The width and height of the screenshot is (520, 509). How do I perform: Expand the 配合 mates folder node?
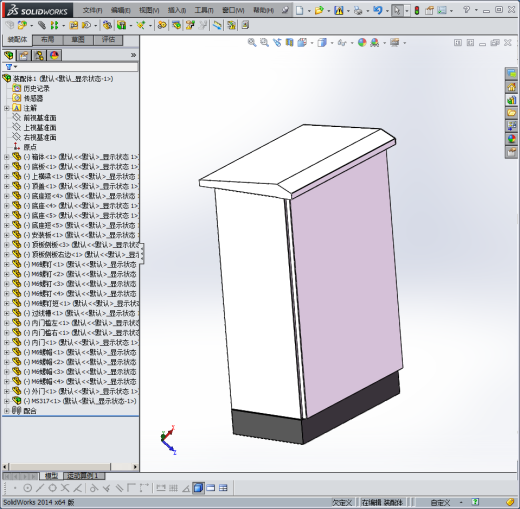[6, 411]
